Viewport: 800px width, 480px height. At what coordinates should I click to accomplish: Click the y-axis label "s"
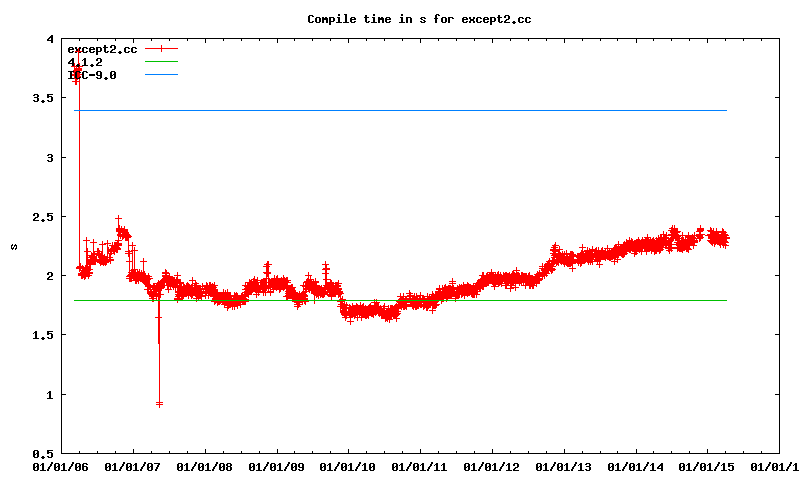(12, 246)
